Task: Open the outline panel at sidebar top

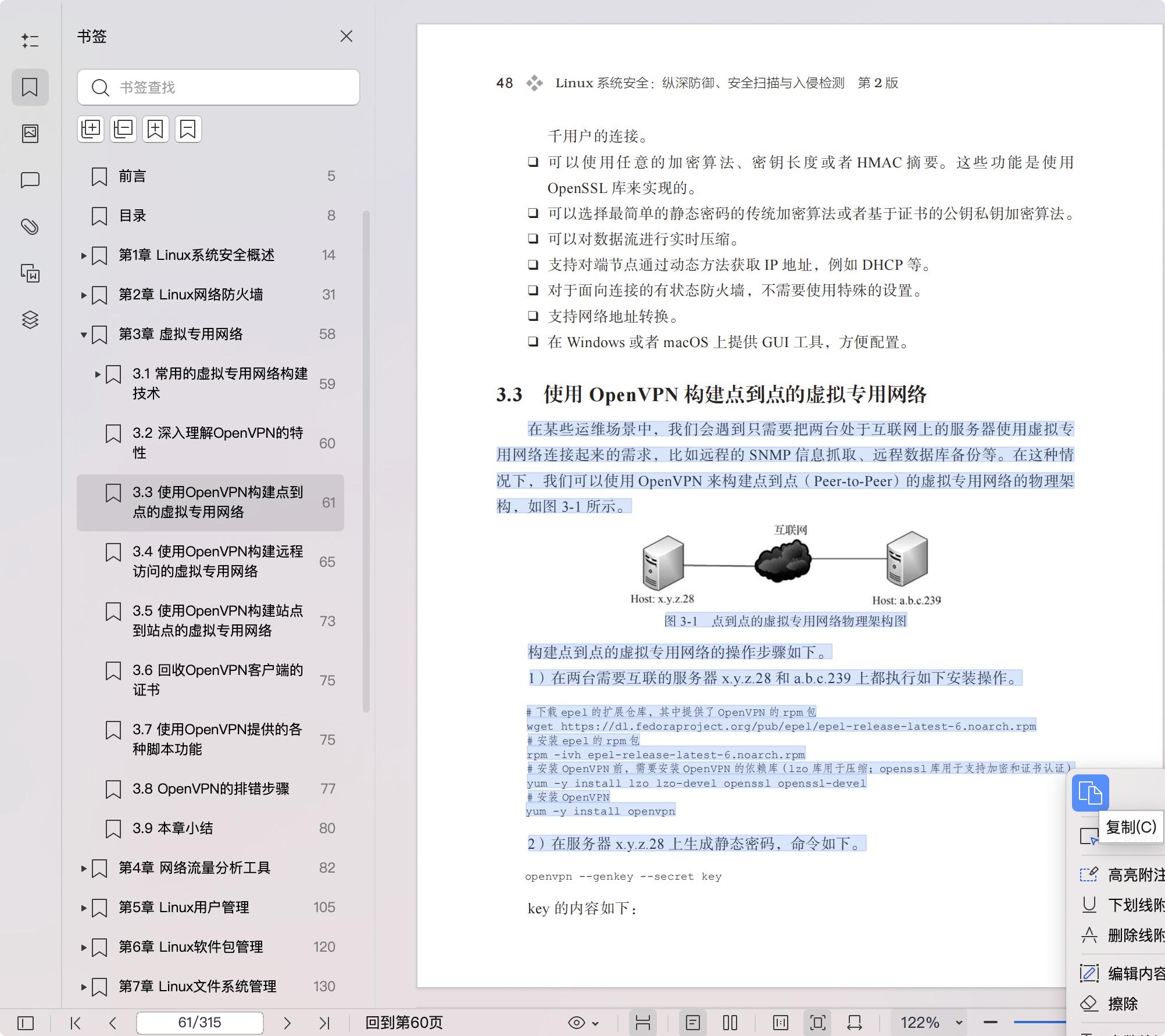Action: point(30,41)
